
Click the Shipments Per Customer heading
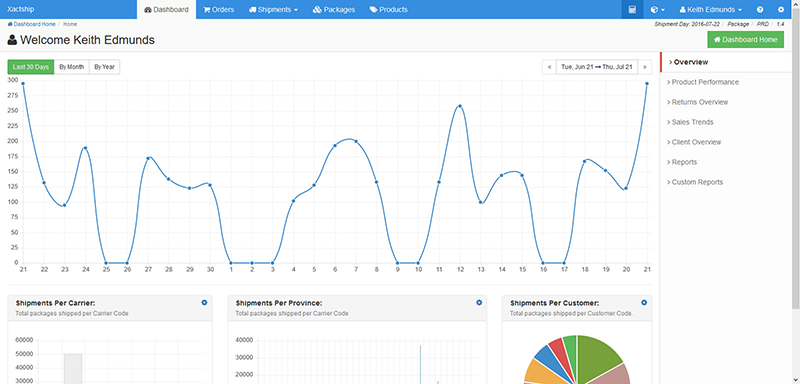pyautogui.click(x=555, y=303)
